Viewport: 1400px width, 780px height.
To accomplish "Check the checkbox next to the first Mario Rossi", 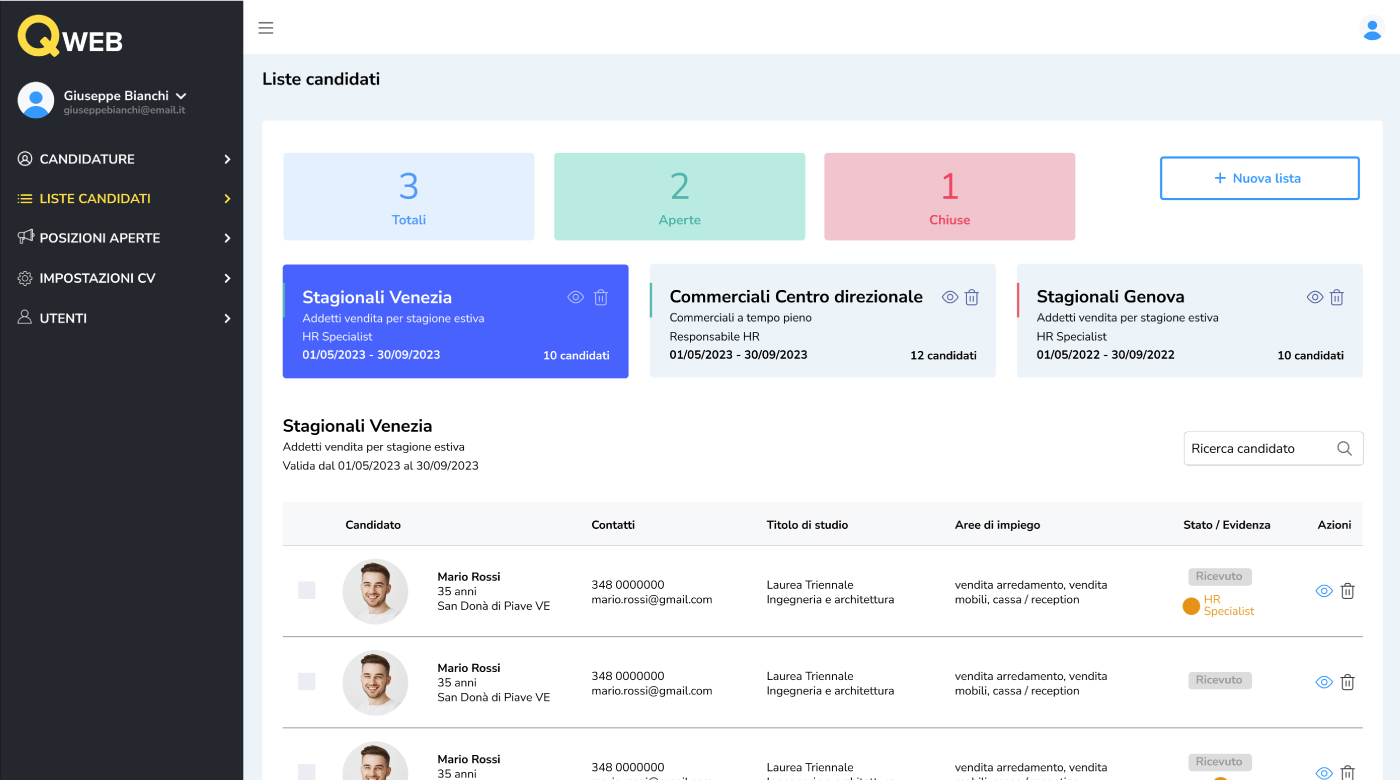I will pyautogui.click(x=306, y=591).
